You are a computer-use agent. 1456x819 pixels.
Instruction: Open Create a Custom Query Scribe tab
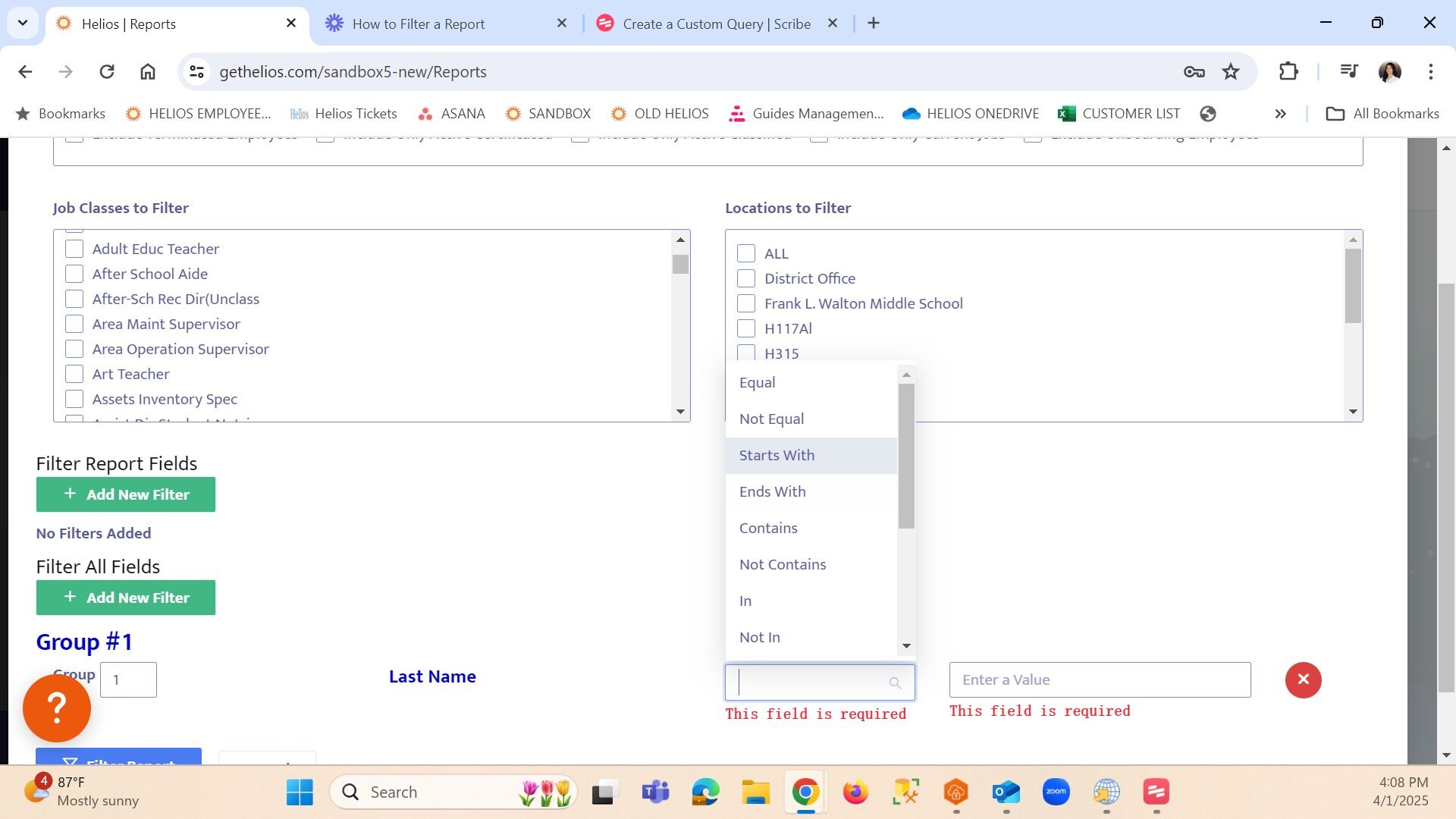716,24
